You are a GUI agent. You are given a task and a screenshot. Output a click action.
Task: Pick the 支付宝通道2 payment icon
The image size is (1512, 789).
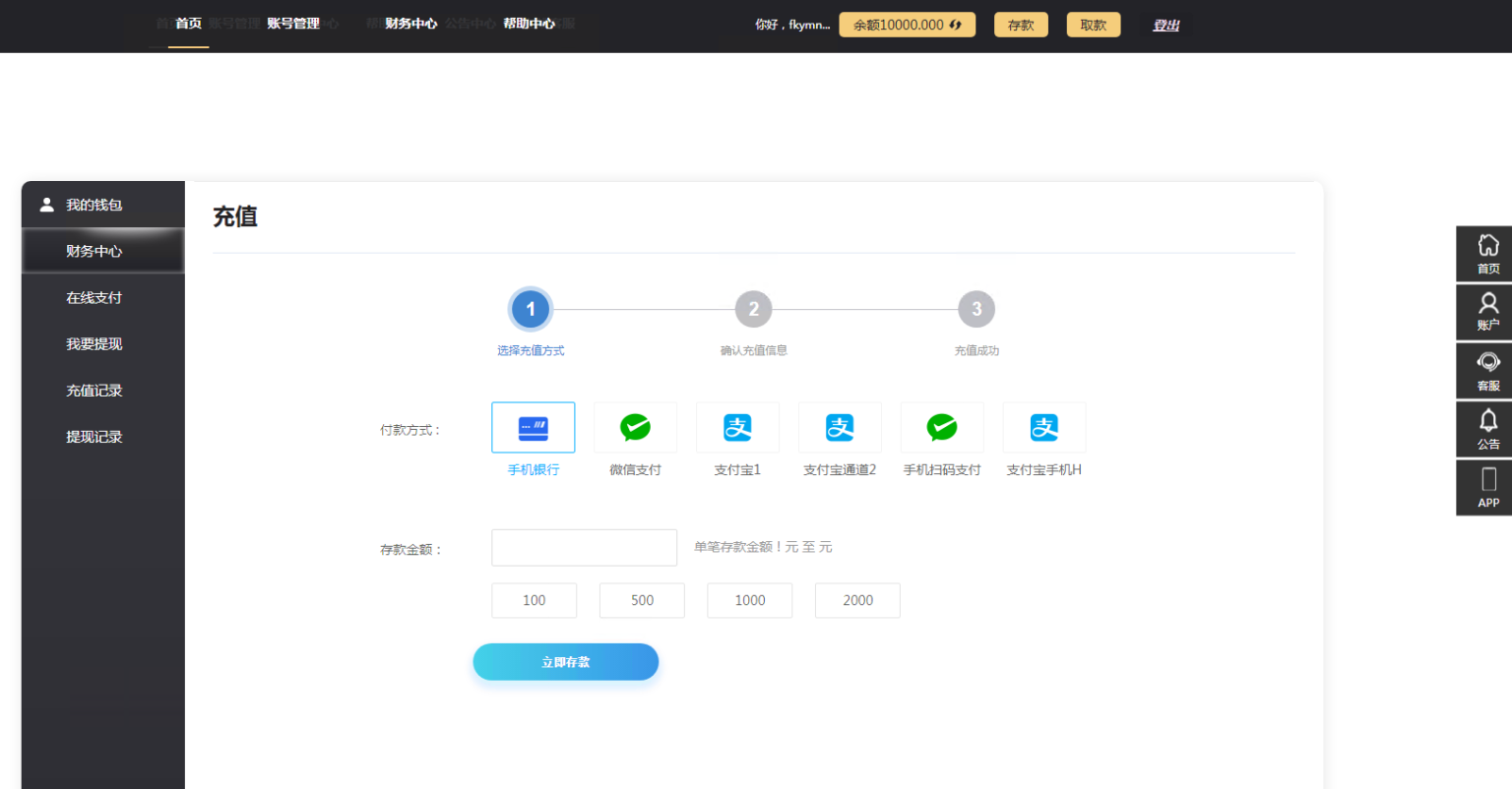pos(840,428)
